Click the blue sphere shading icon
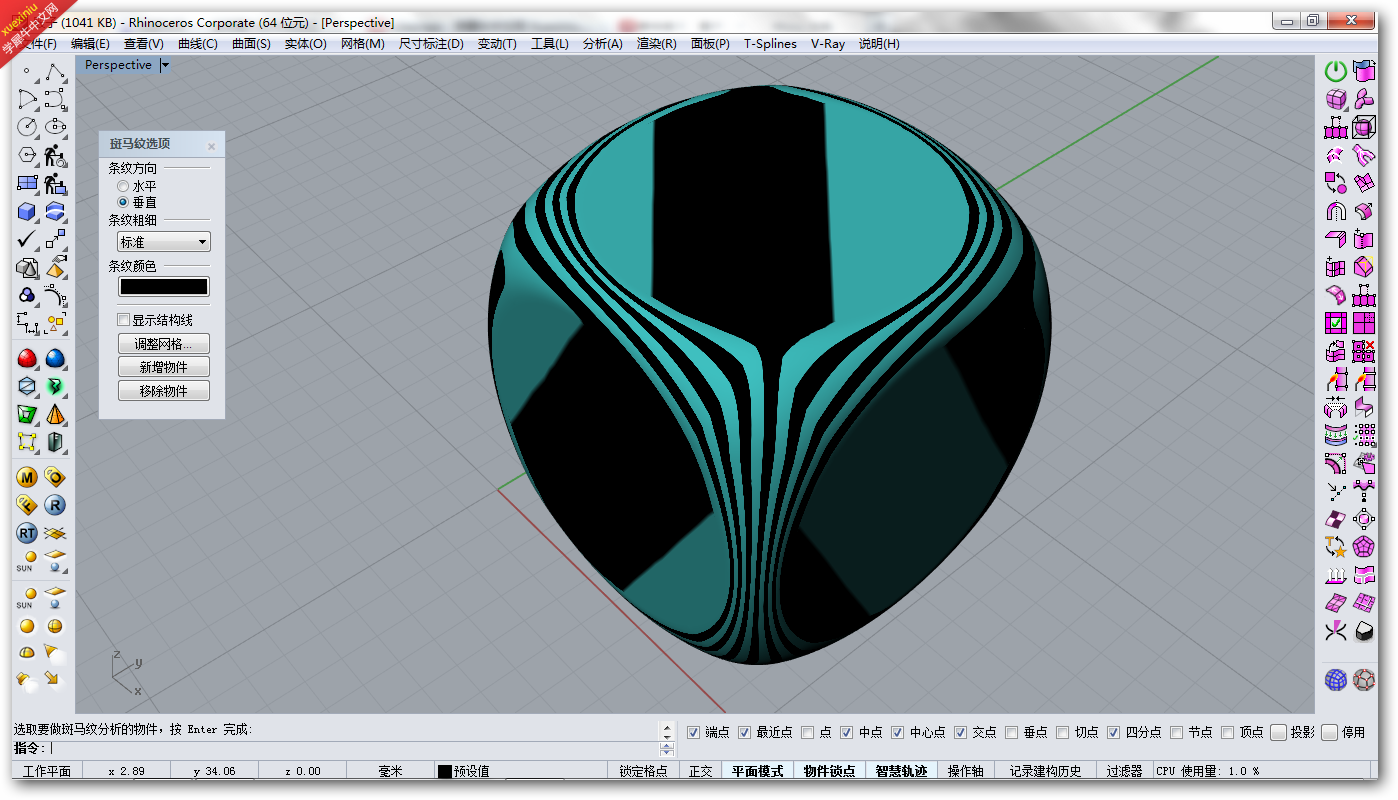This screenshot has width=1398, height=800. click(56, 358)
